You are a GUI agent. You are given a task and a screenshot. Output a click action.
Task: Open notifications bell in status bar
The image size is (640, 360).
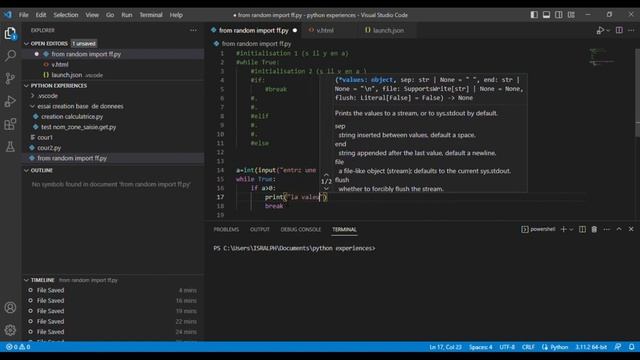pyautogui.click(x=631, y=347)
